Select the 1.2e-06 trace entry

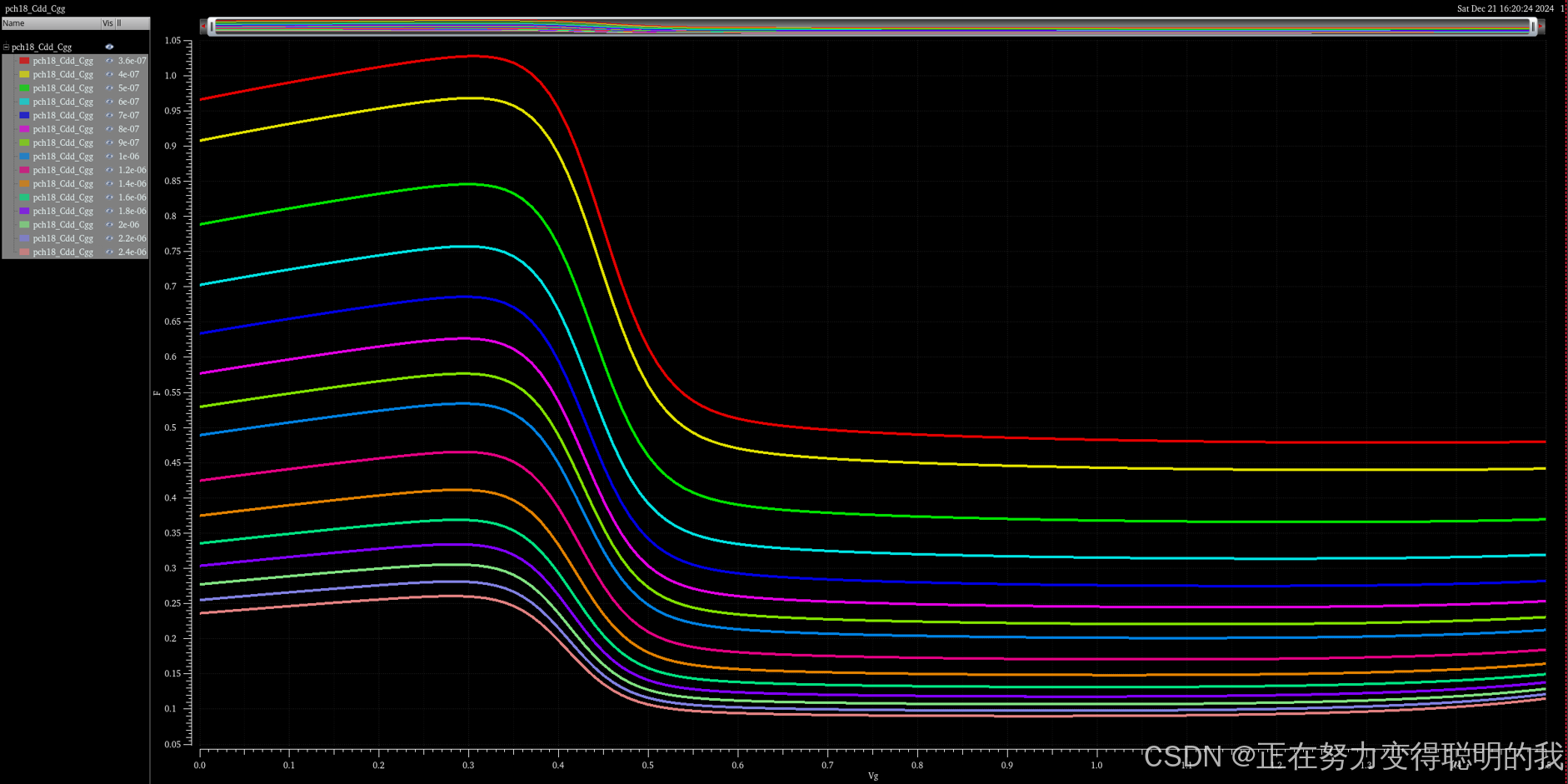pyautogui.click(x=62, y=170)
